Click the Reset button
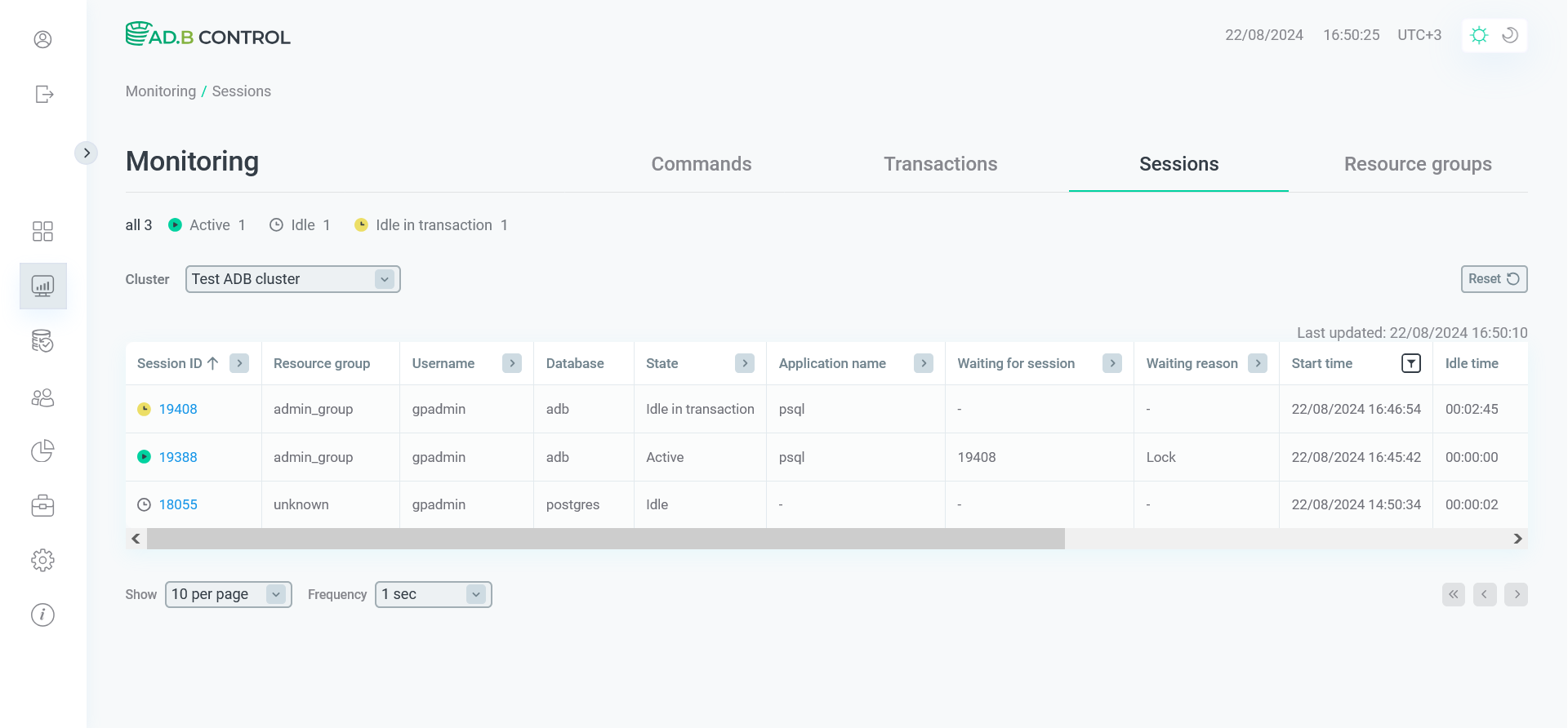This screenshot has width=1568, height=728. (x=1493, y=279)
